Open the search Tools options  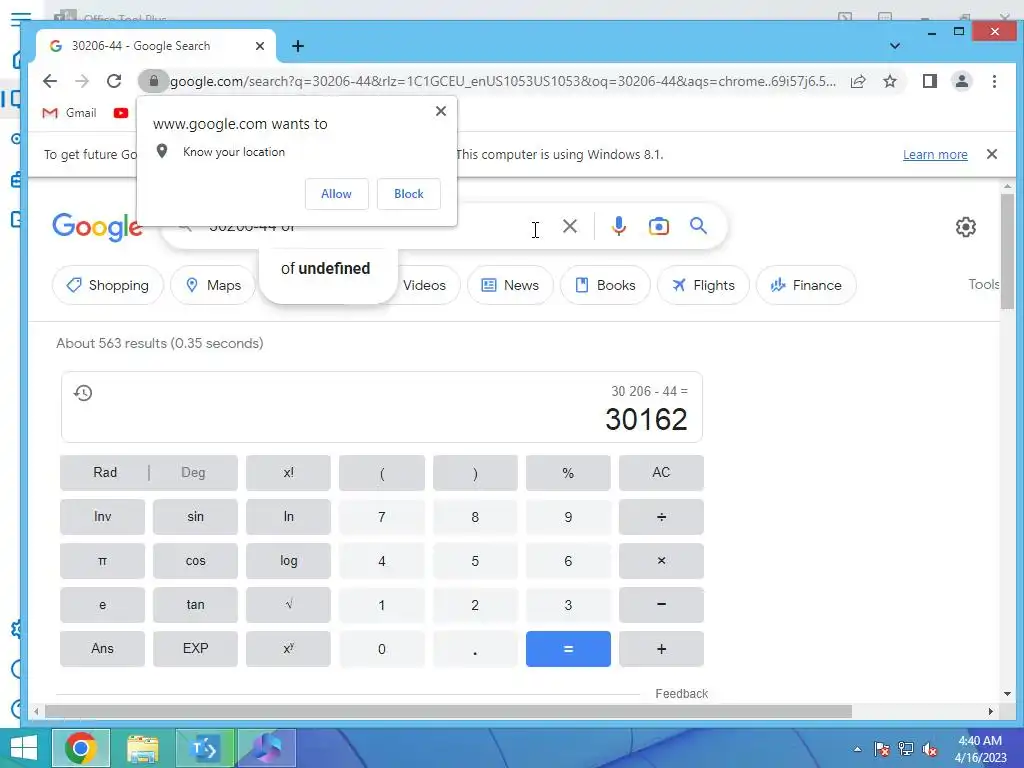[984, 284]
